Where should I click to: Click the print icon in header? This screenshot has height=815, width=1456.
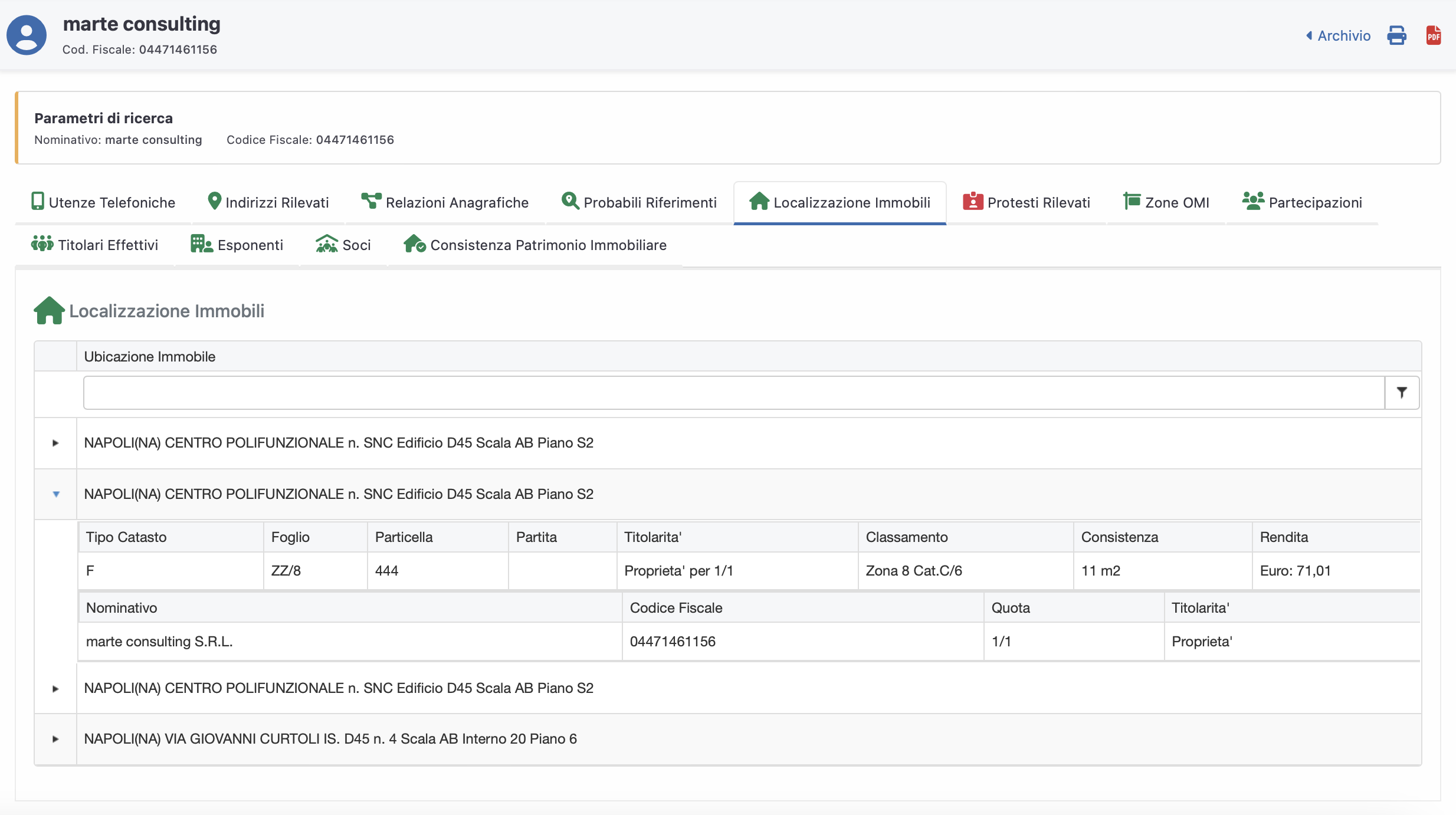point(1396,35)
